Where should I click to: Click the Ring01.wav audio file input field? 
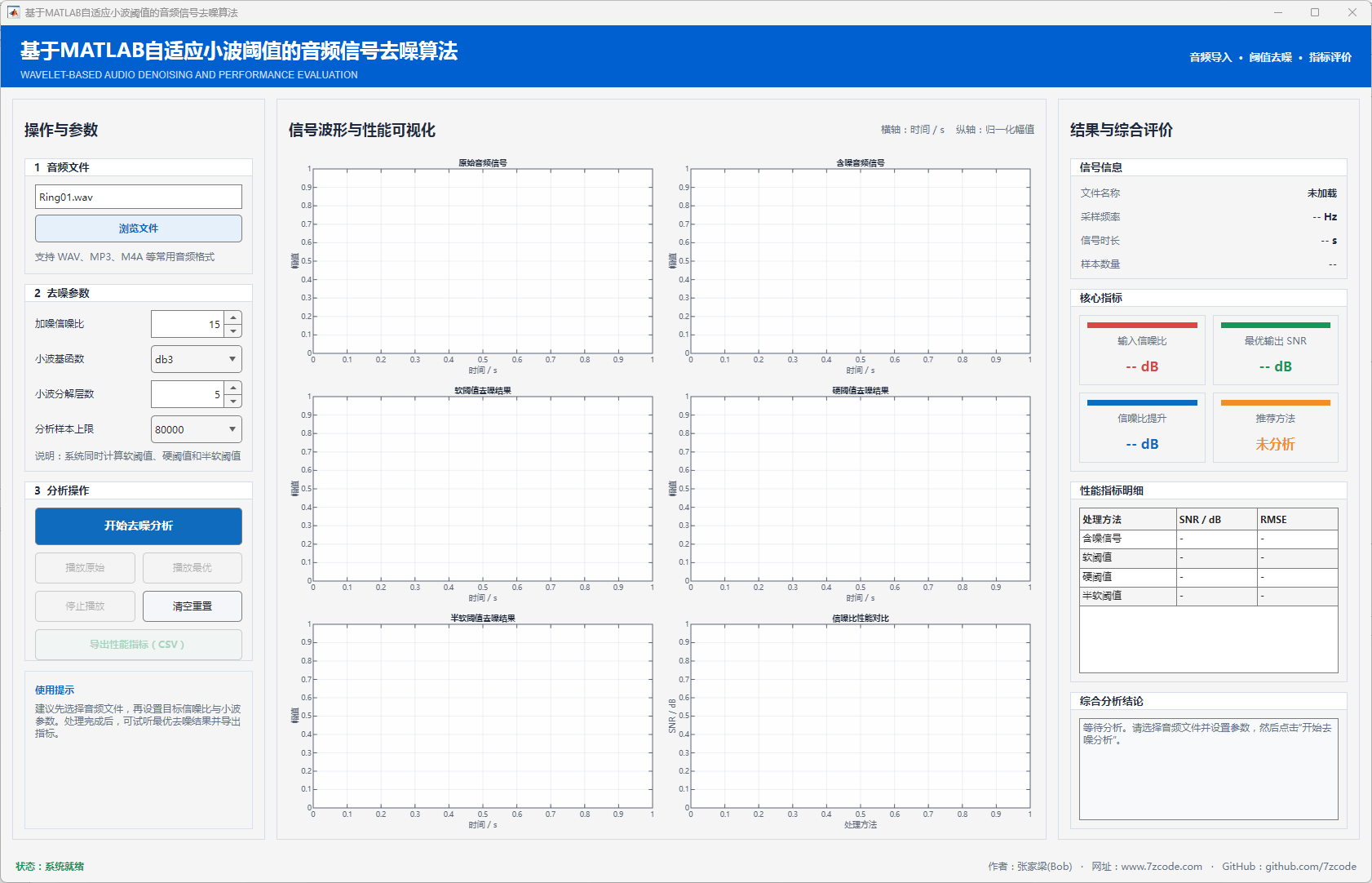[139, 197]
